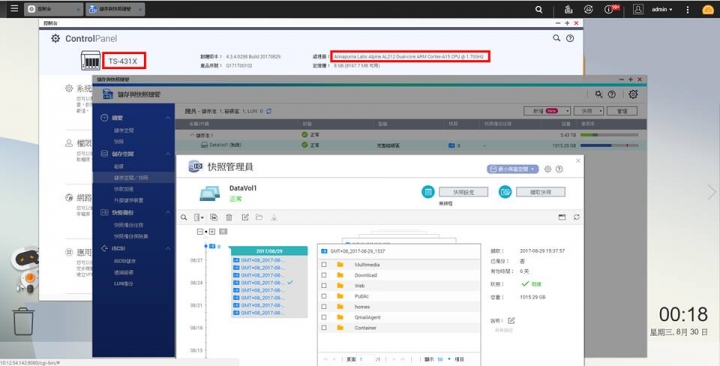The width and height of the screenshot is (720, 366).
Task: Open the view mode dropdown in snapshot toolbar
Action: [199, 217]
